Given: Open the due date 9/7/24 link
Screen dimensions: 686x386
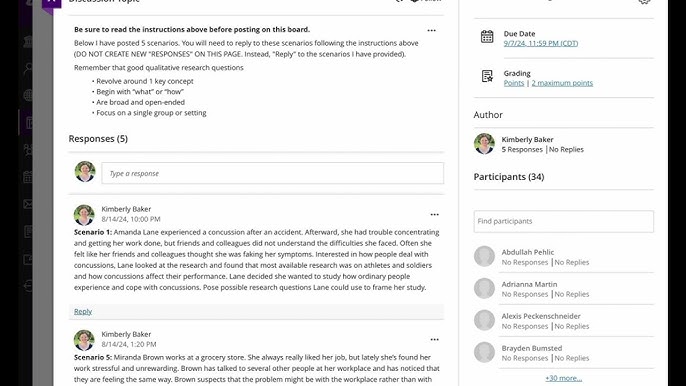Looking at the screenshot, I should click(x=541, y=43).
